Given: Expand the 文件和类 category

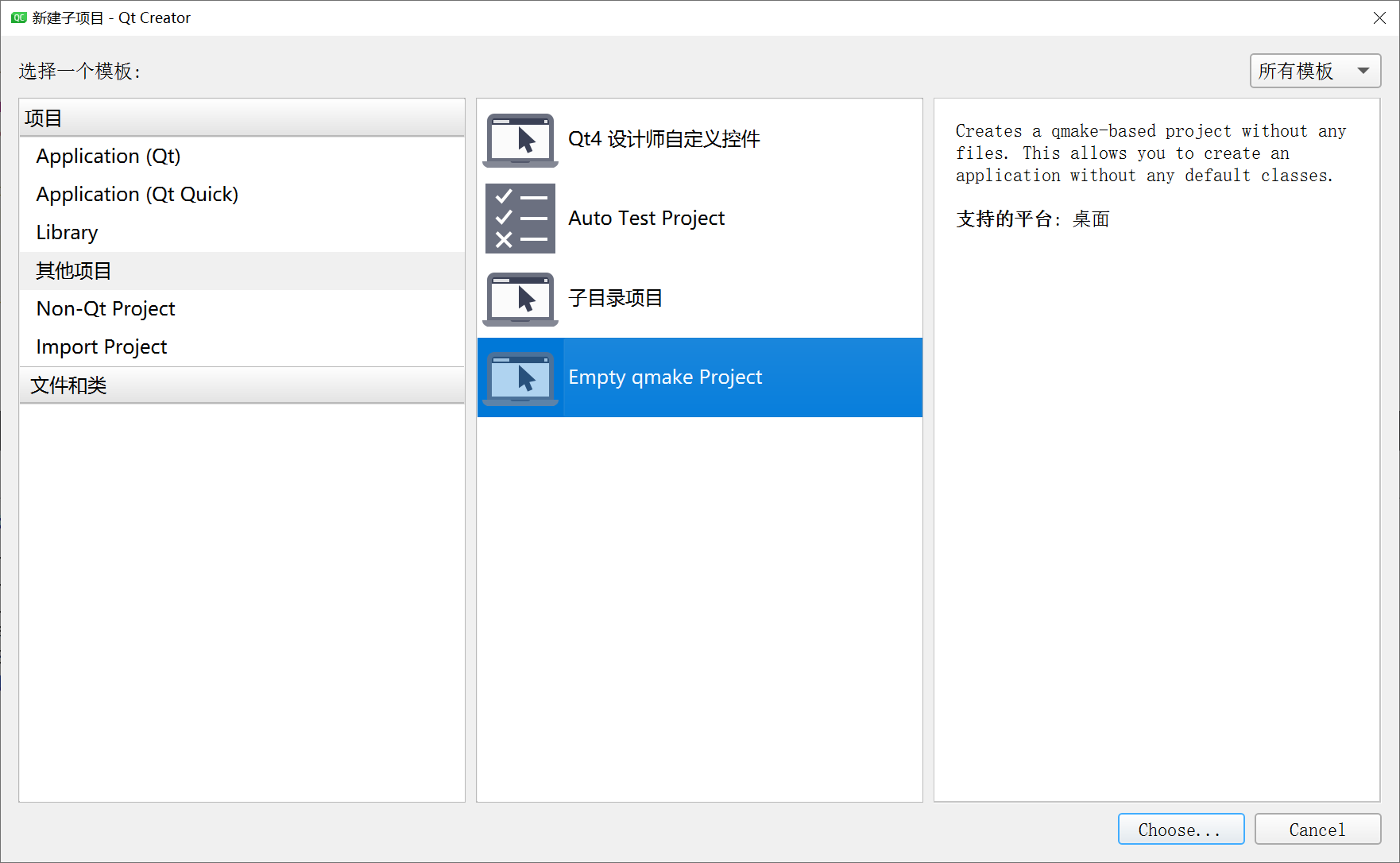Looking at the screenshot, I should 68,385.
